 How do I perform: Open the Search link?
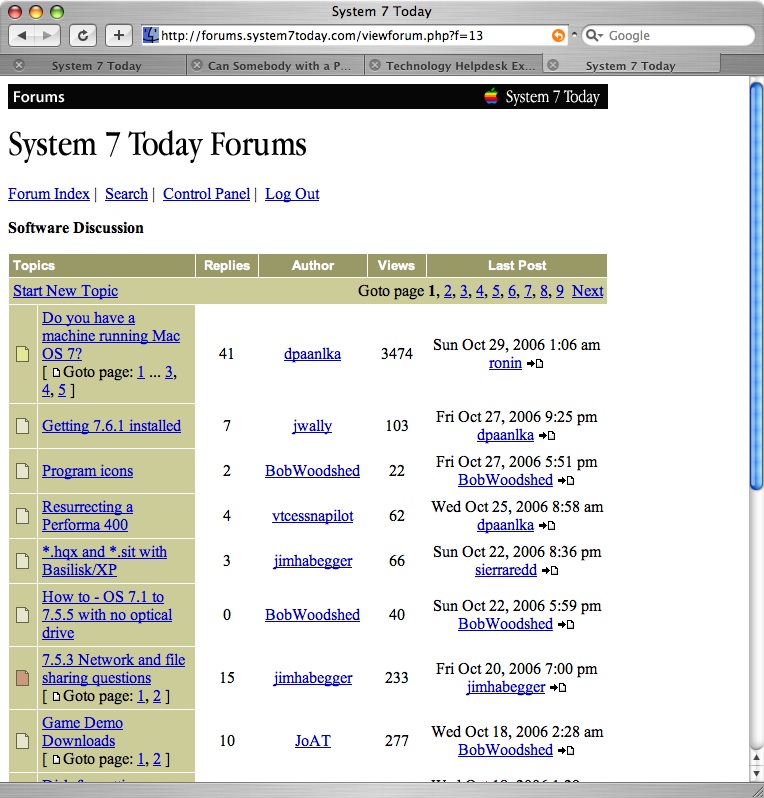point(126,194)
